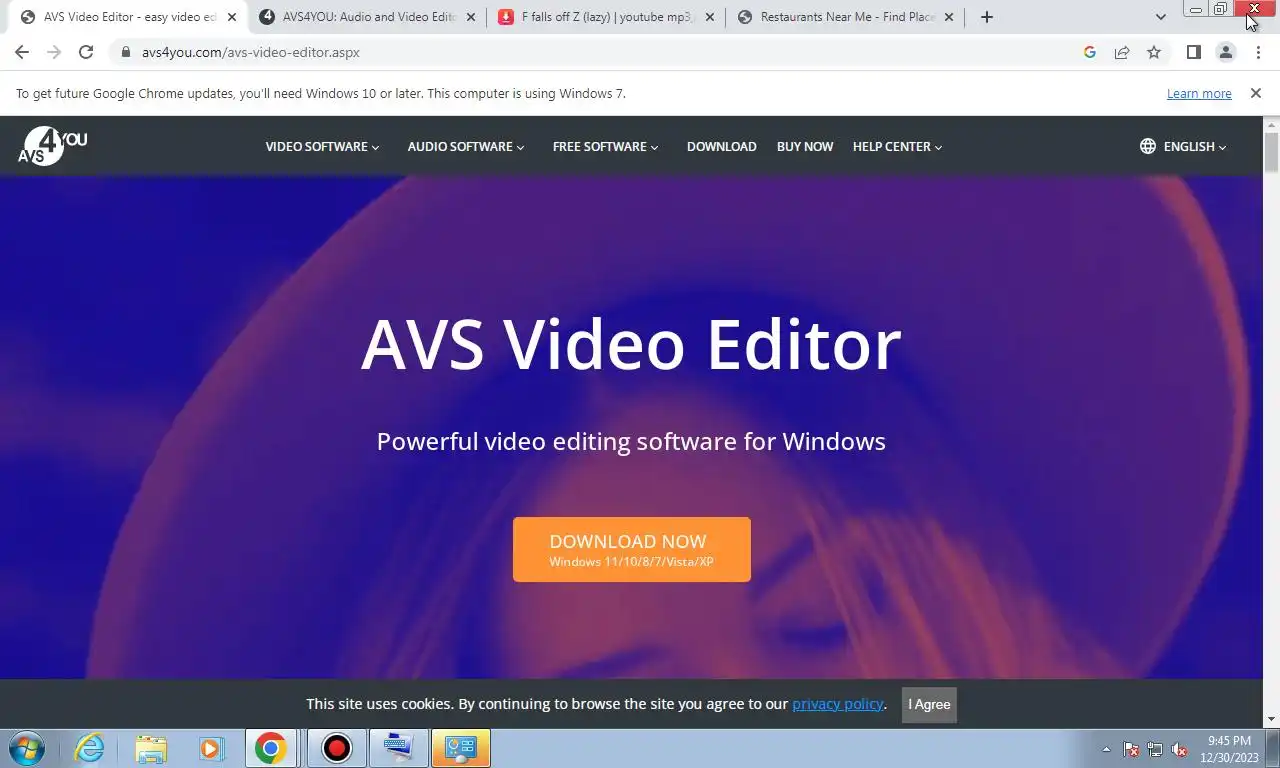1280x768 pixels.
Task: Switch to the Restaurants Near Me tab
Action: [x=846, y=17]
